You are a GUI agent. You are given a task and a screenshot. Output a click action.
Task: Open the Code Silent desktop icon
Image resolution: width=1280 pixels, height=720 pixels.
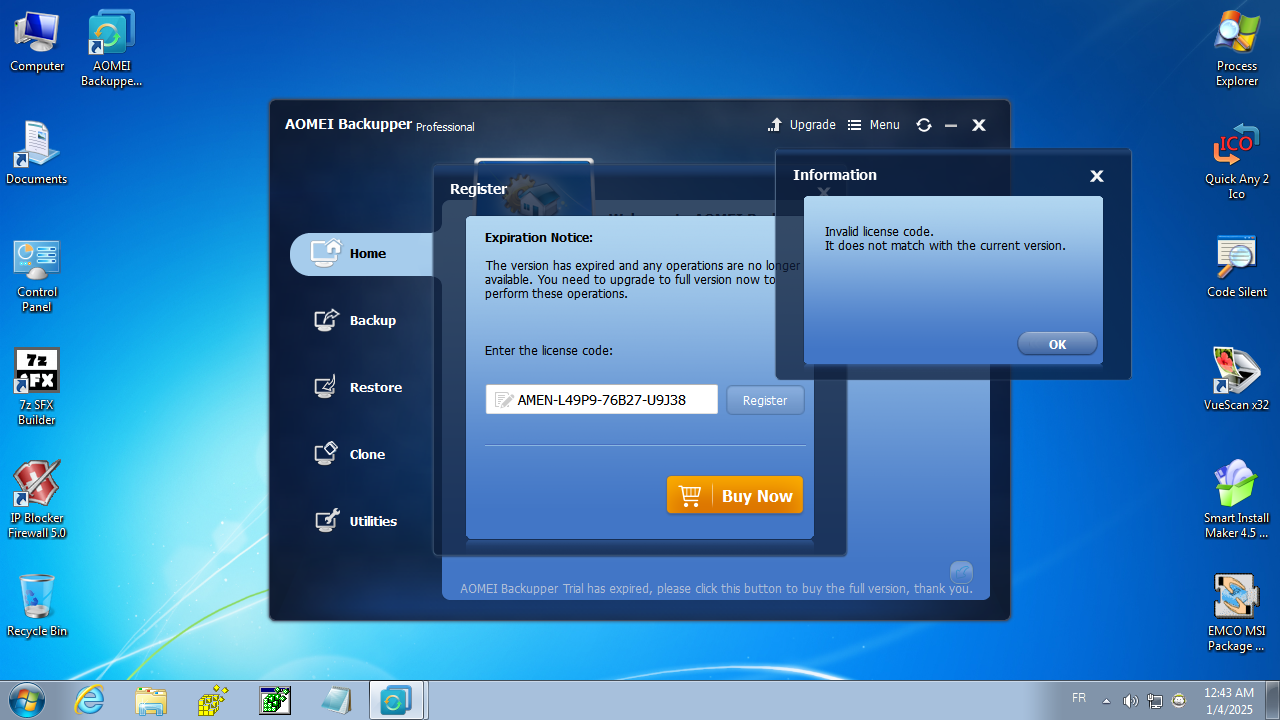1237,266
